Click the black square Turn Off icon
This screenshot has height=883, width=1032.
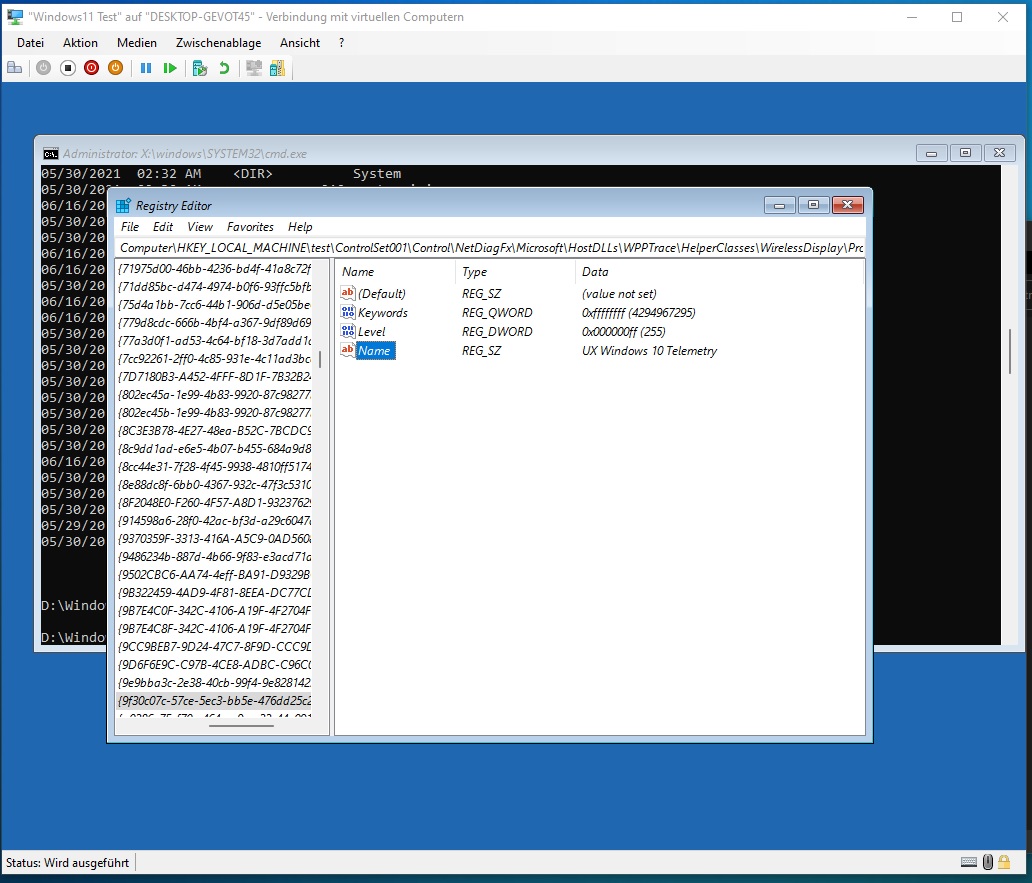(x=68, y=68)
